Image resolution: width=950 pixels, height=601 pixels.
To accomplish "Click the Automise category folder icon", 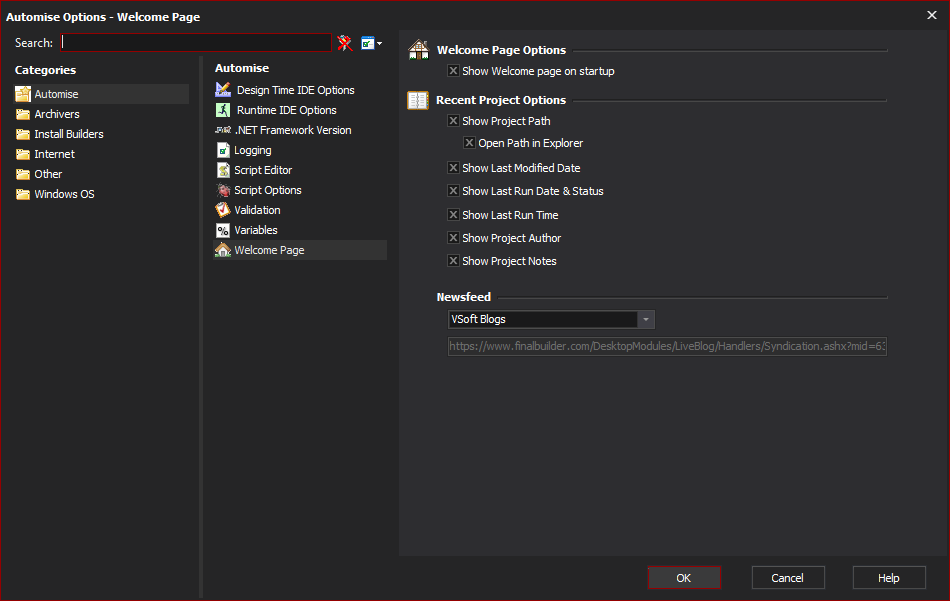I will [x=23, y=94].
